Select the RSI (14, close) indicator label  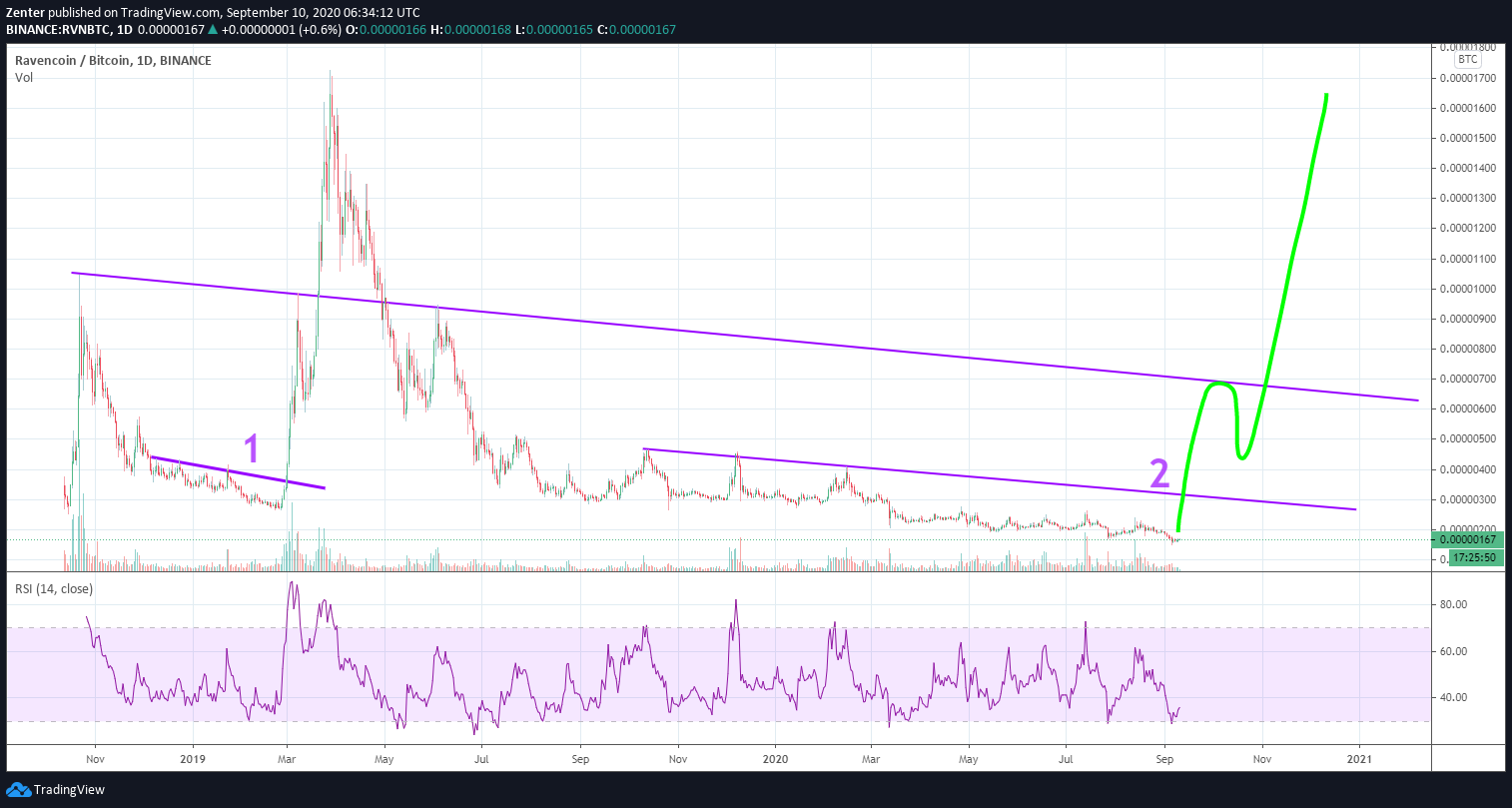pos(56,588)
